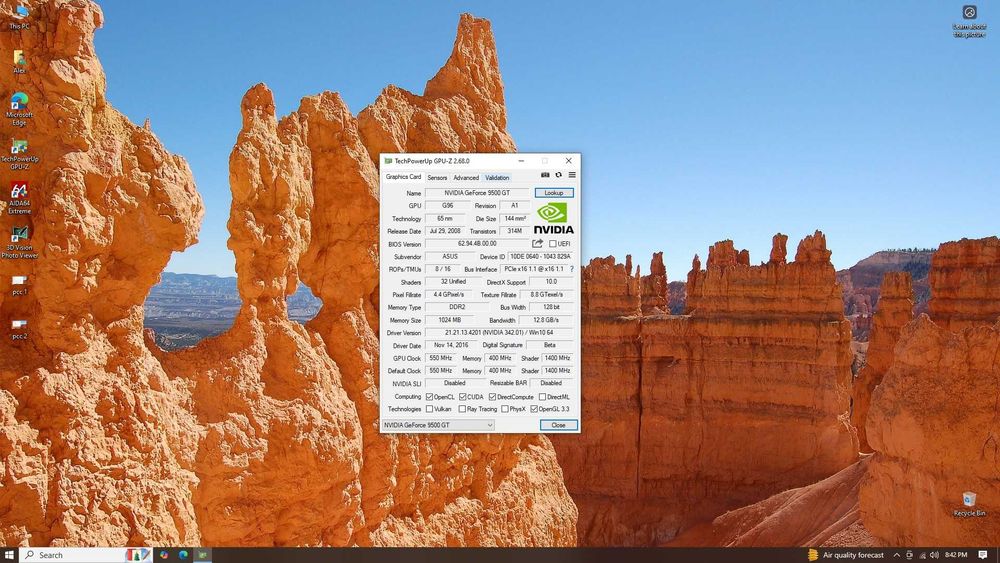The height and width of the screenshot is (563, 1000).
Task: Select the 3D Vision Photo Viewer icon
Action: (x=19, y=242)
